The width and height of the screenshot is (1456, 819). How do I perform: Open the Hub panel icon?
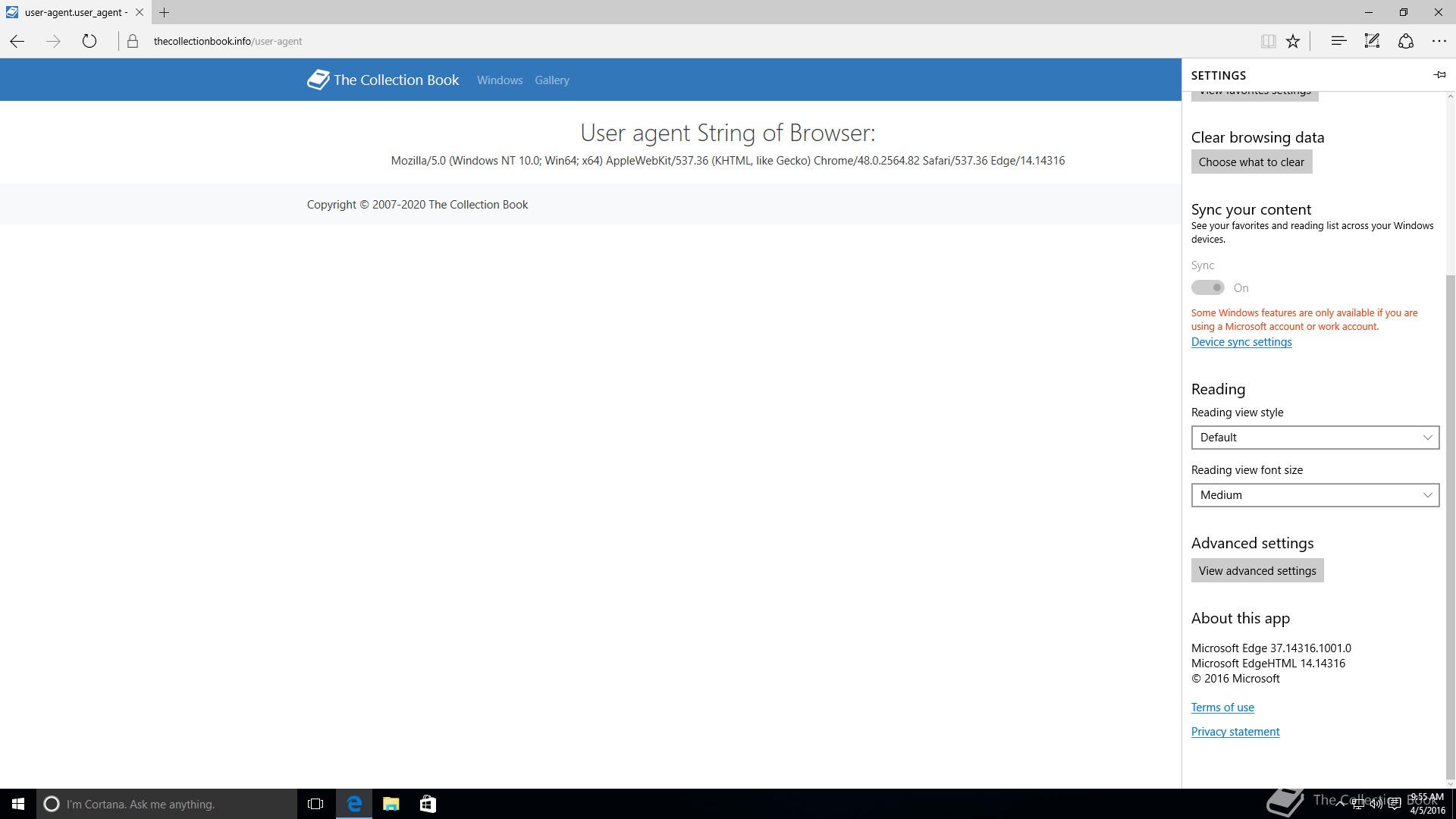pos(1338,42)
